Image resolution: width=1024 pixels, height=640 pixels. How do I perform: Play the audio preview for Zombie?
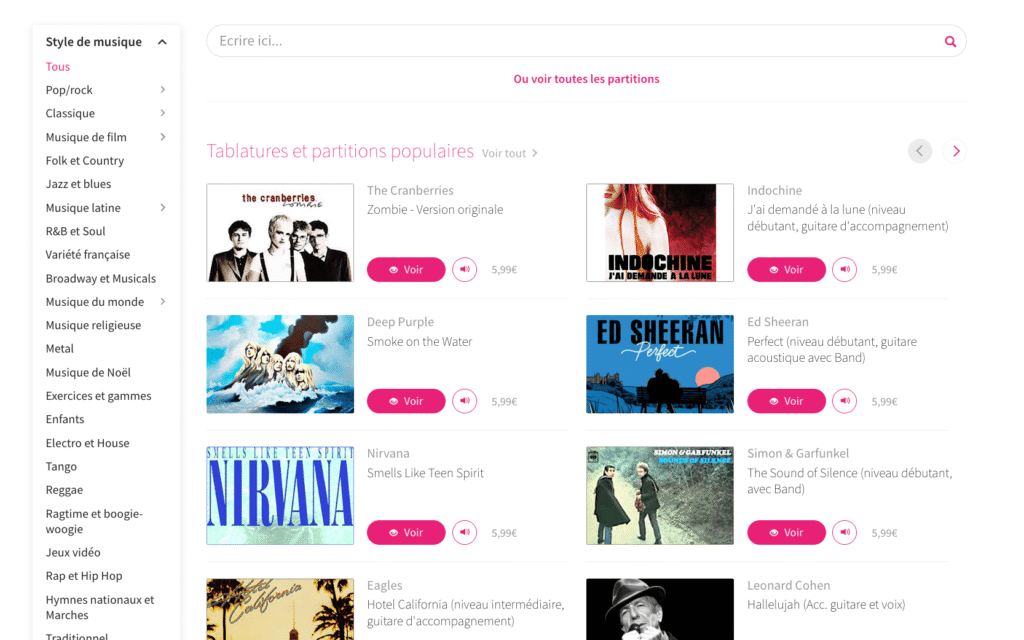click(464, 269)
